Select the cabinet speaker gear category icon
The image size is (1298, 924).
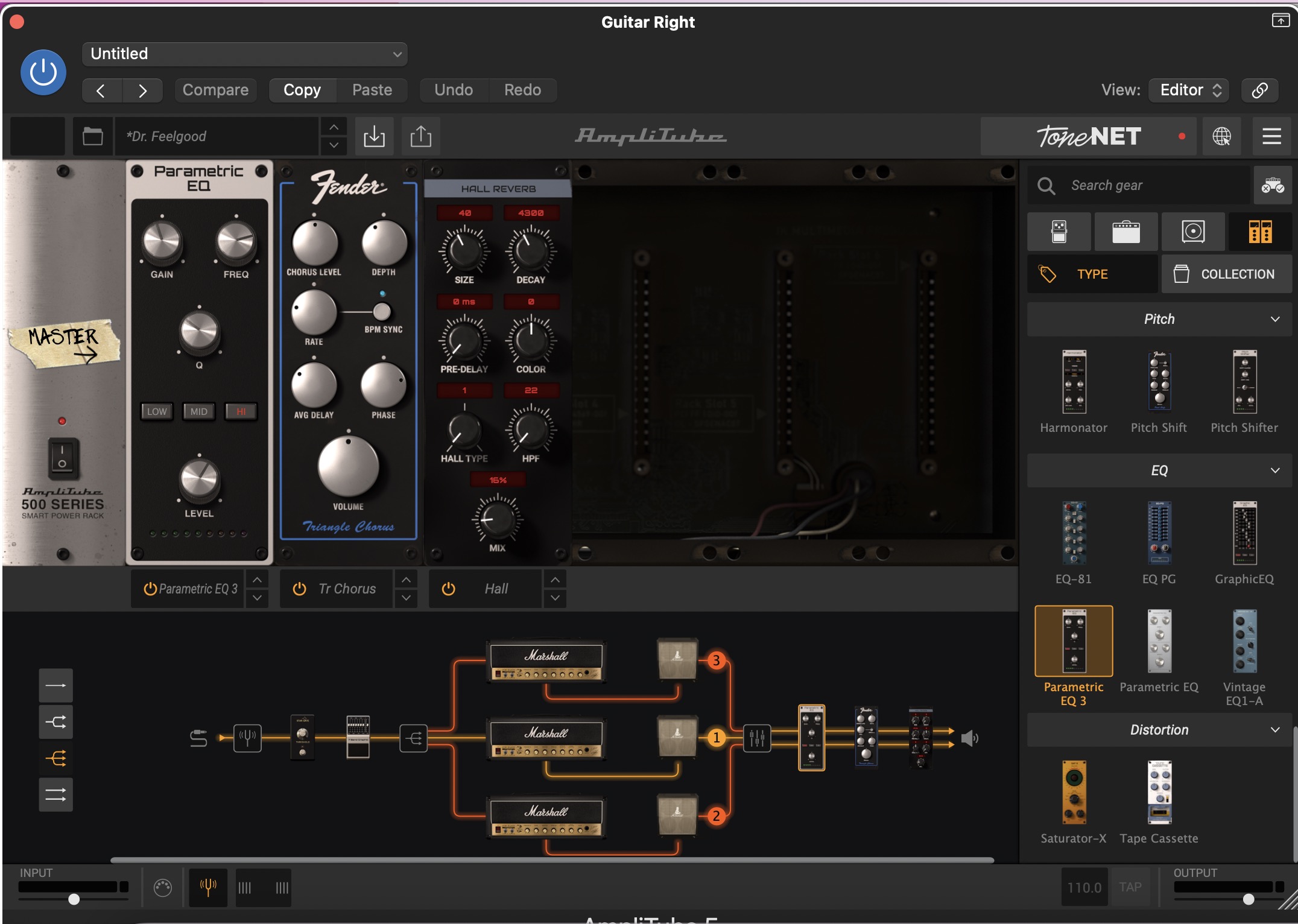click(1193, 231)
